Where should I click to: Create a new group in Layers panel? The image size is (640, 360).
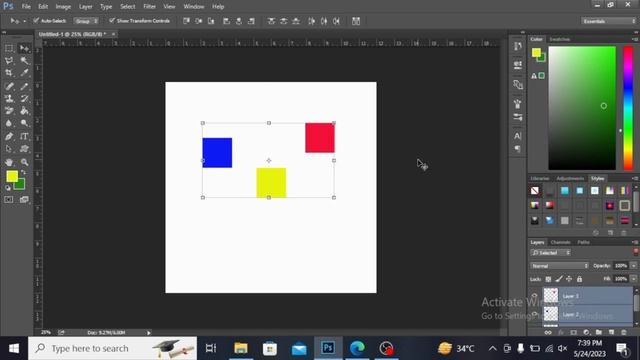[599, 333]
